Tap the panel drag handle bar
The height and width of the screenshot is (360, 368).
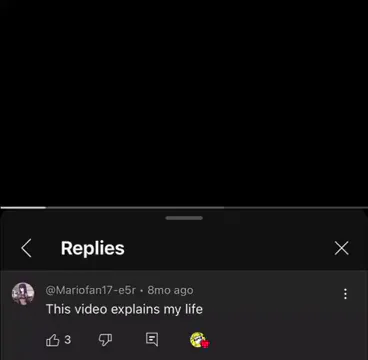pos(184,218)
